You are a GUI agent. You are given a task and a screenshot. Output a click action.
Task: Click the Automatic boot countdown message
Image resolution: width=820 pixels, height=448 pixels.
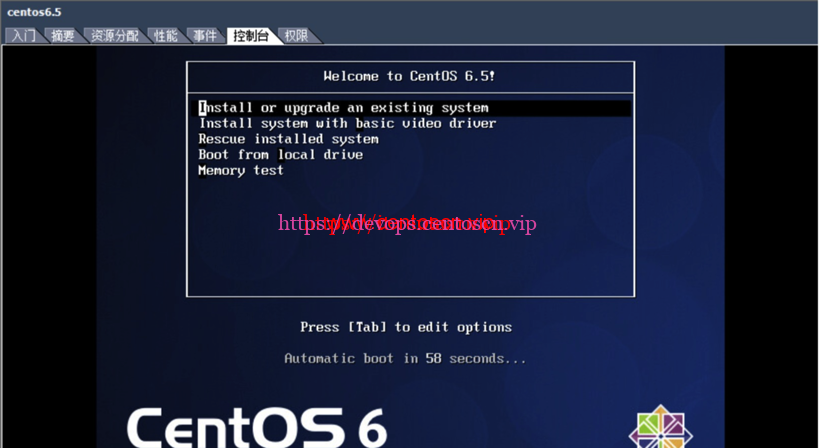click(x=405, y=358)
